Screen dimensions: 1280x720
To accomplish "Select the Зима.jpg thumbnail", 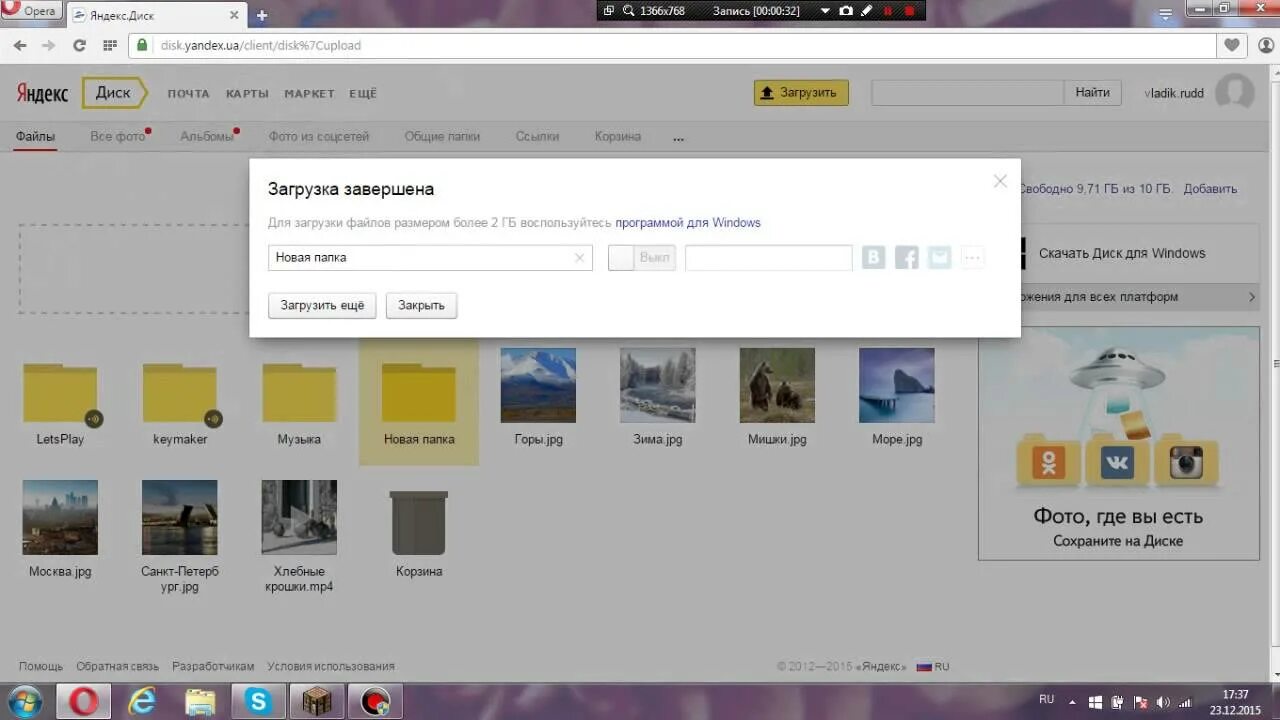I will (x=657, y=385).
